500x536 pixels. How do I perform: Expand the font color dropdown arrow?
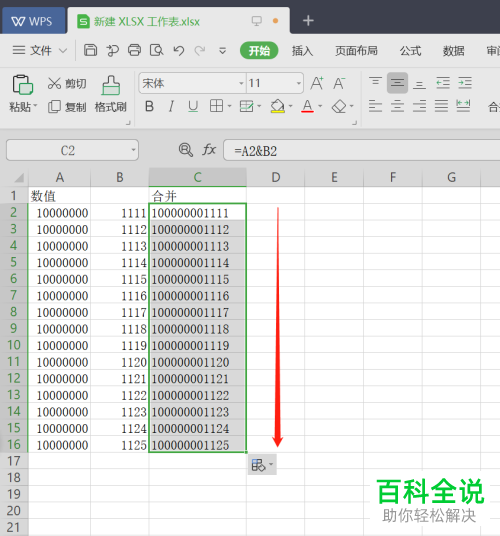click(x=320, y=106)
